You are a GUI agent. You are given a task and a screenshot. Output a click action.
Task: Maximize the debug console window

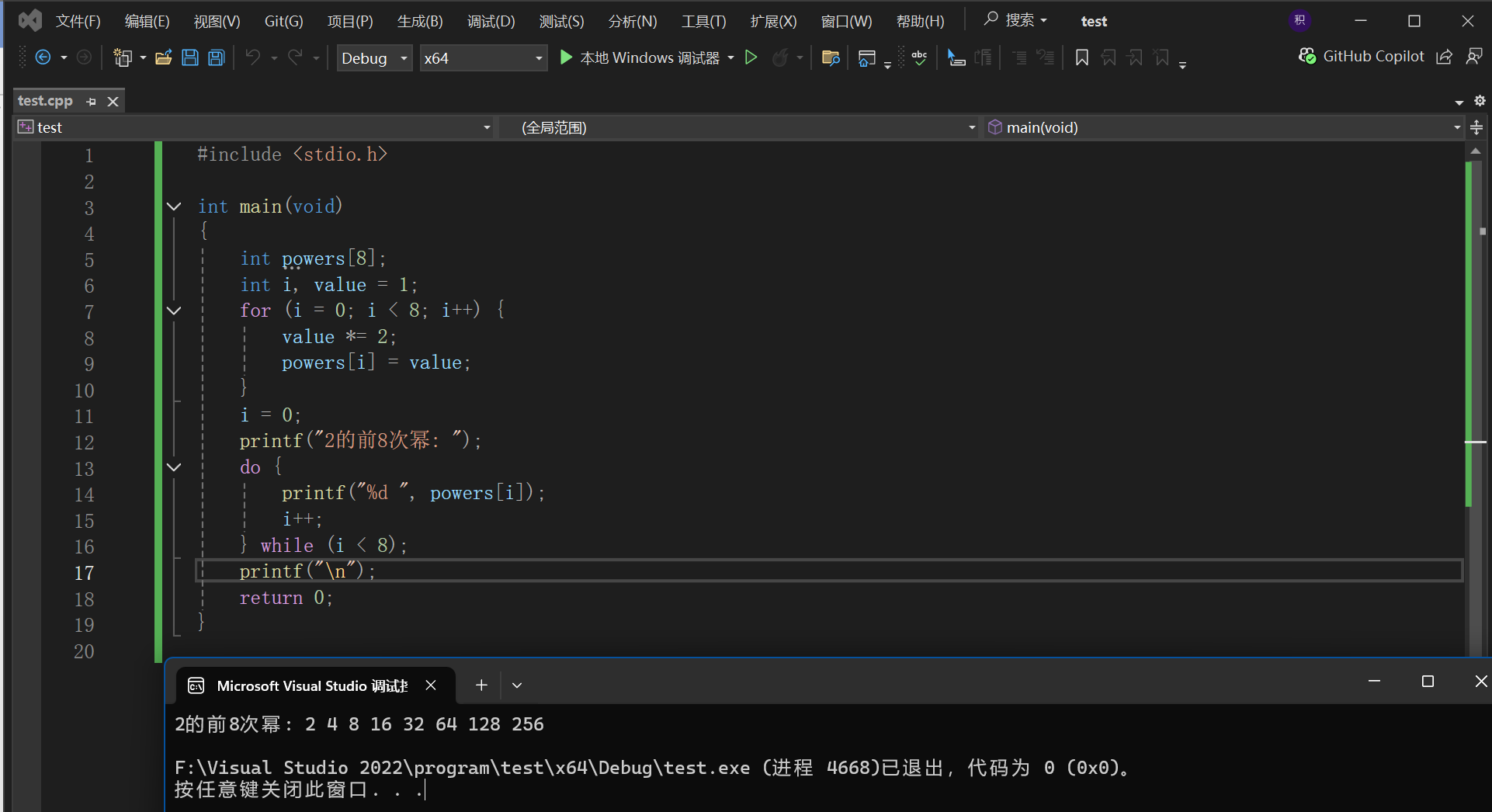pyautogui.click(x=1428, y=682)
